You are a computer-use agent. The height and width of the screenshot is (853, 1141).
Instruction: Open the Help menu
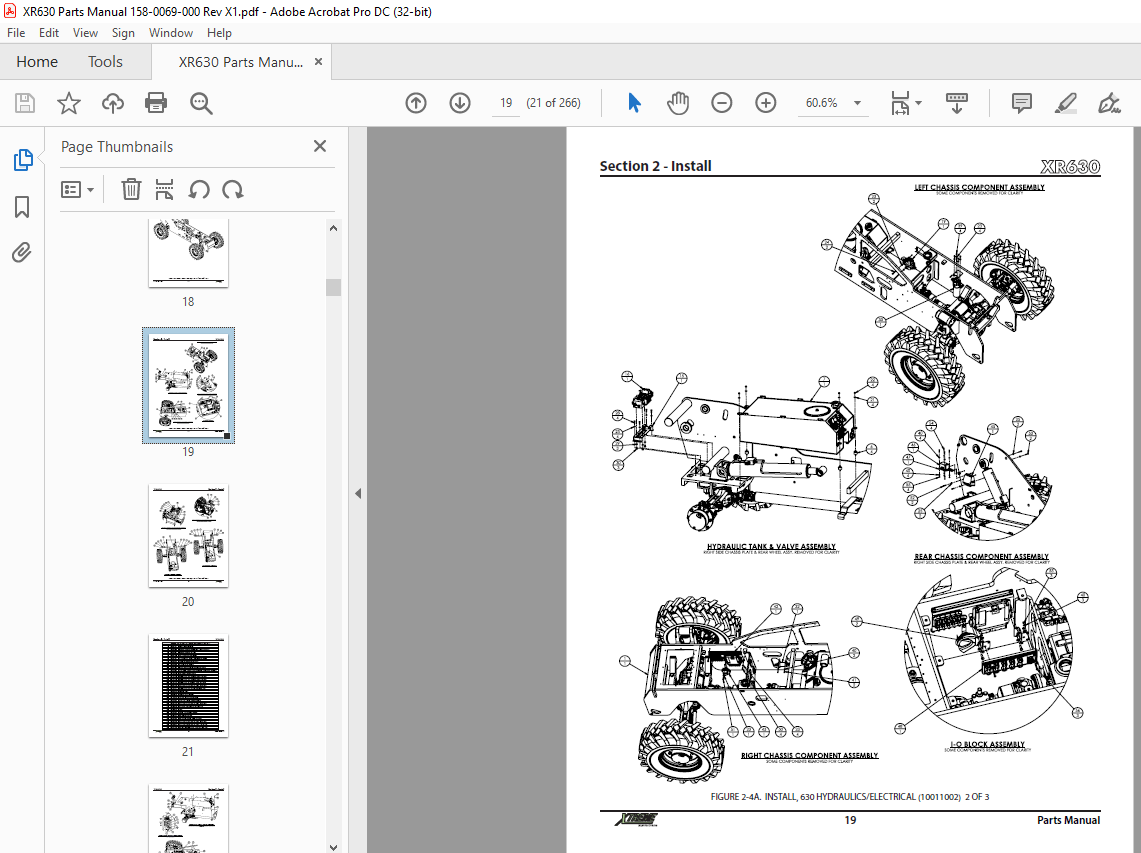219,33
